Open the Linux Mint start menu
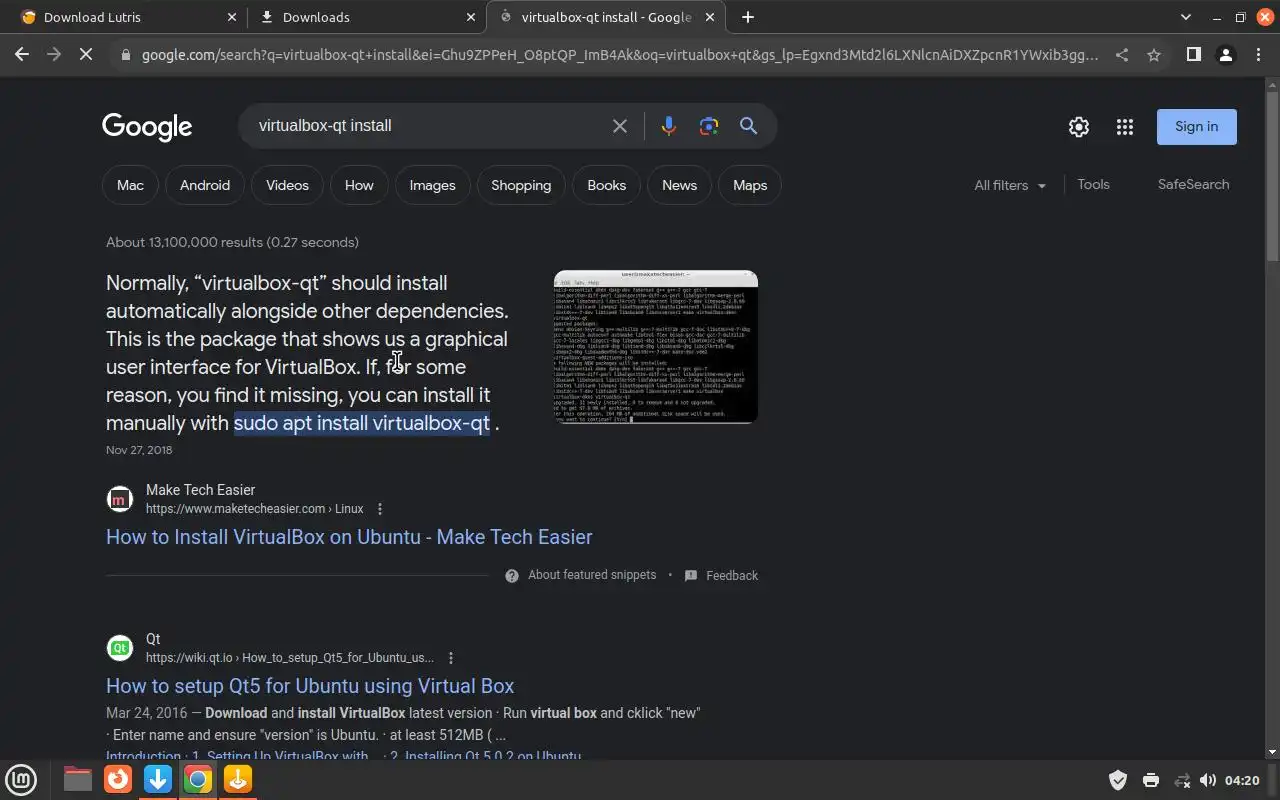 [21, 779]
